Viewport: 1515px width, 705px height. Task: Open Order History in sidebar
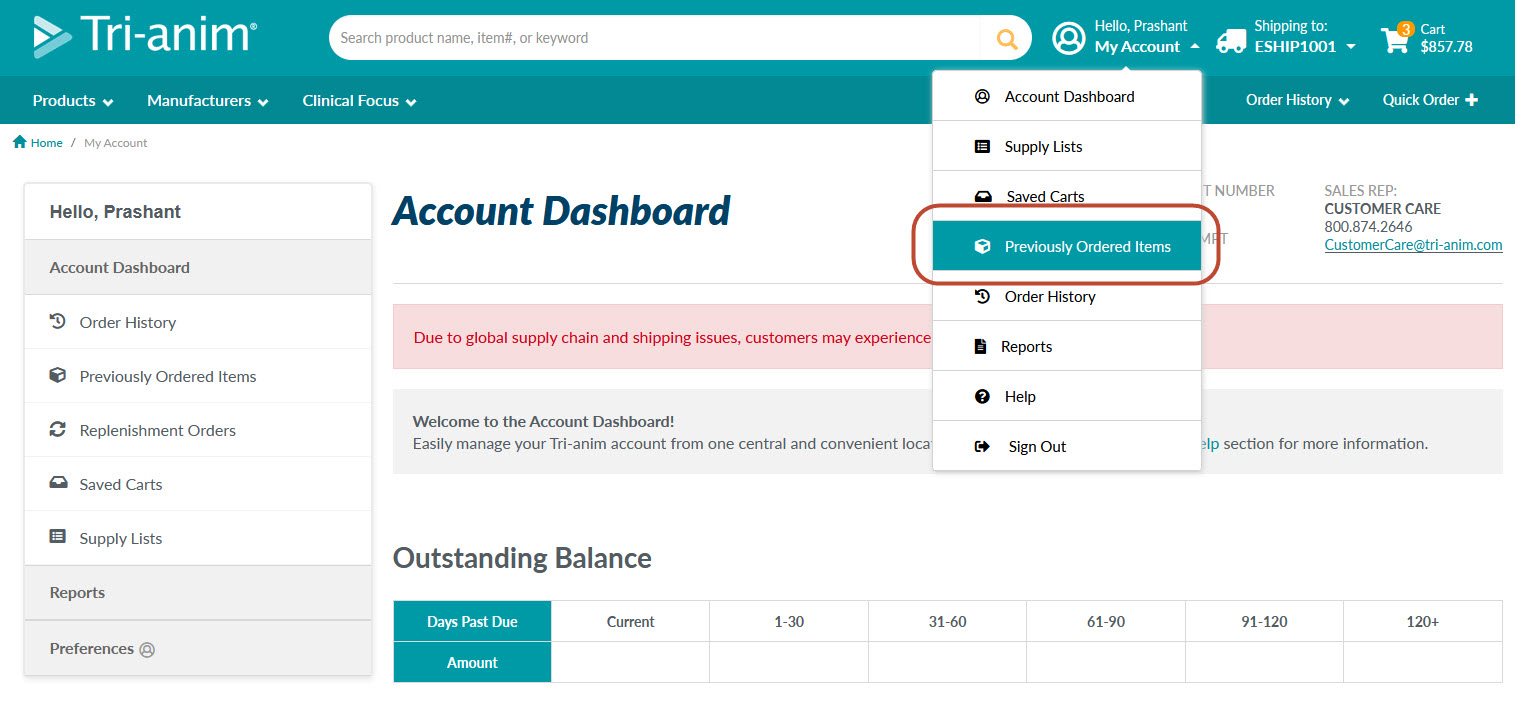[198, 322]
